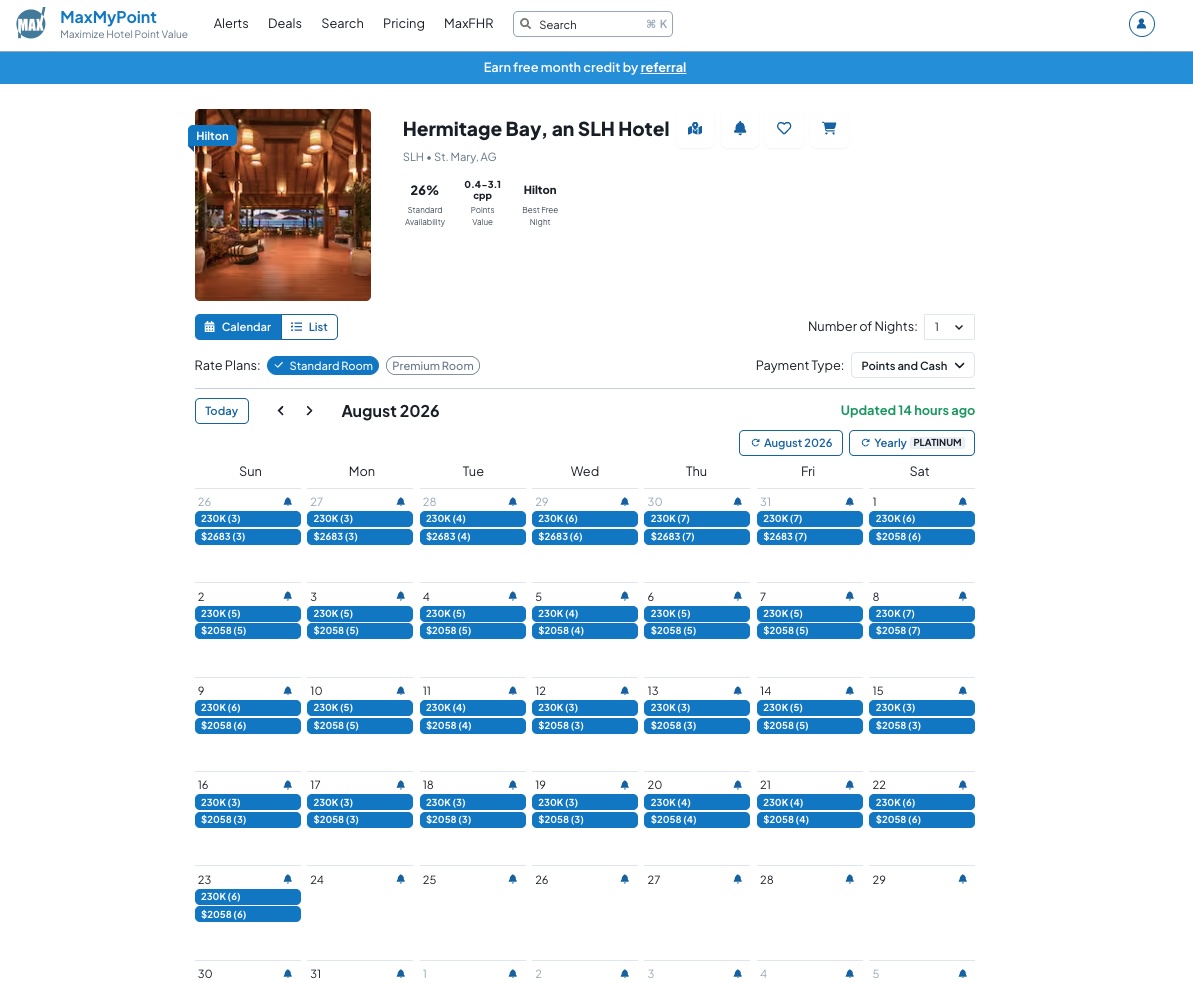
Task: Click the Today button
Action: click(x=221, y=411)
